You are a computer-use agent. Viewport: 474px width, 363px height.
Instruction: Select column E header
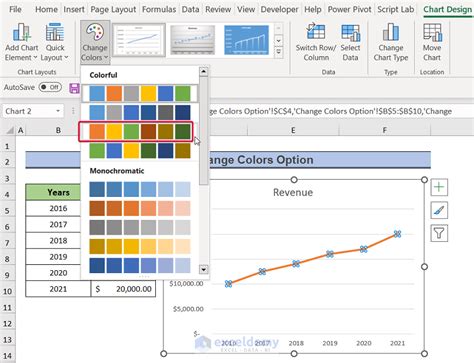pyautogui.click(x=293, y=130)
